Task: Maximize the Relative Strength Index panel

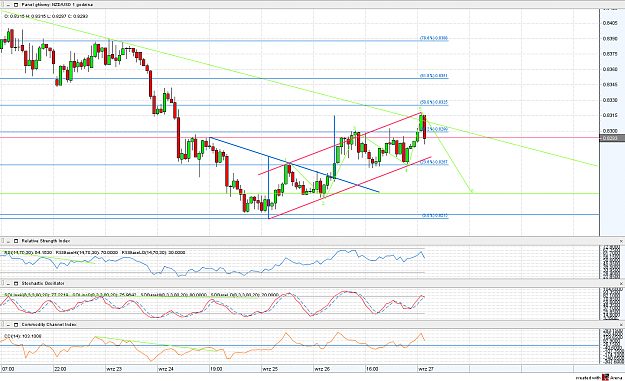Action: [16, 241]
